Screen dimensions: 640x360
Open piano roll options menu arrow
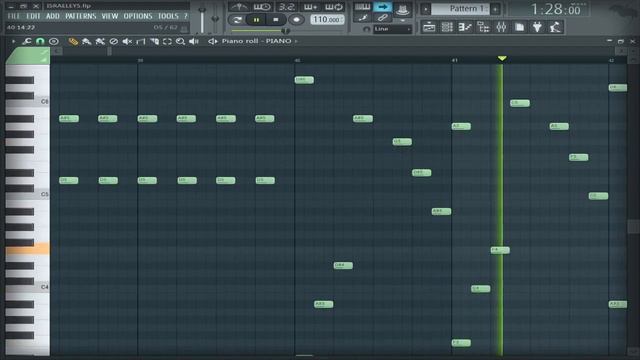[x=13, y=41]
